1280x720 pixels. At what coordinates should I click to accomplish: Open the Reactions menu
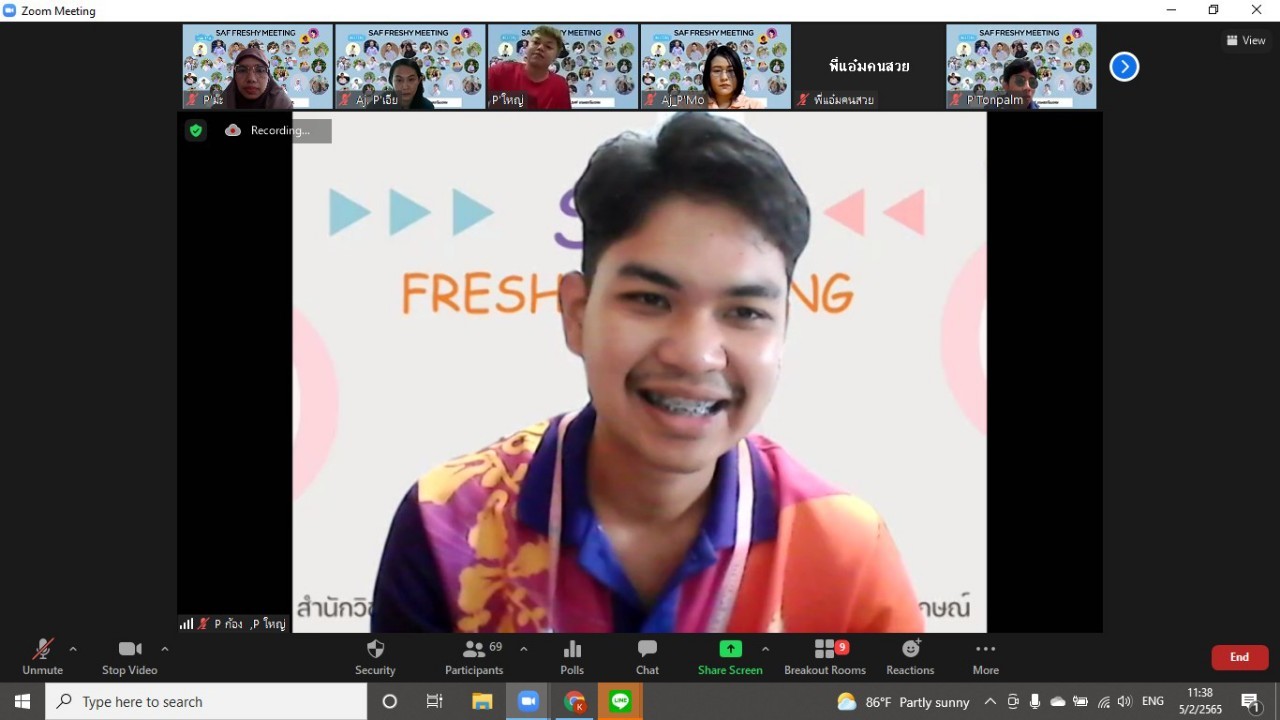coord(910,656)
